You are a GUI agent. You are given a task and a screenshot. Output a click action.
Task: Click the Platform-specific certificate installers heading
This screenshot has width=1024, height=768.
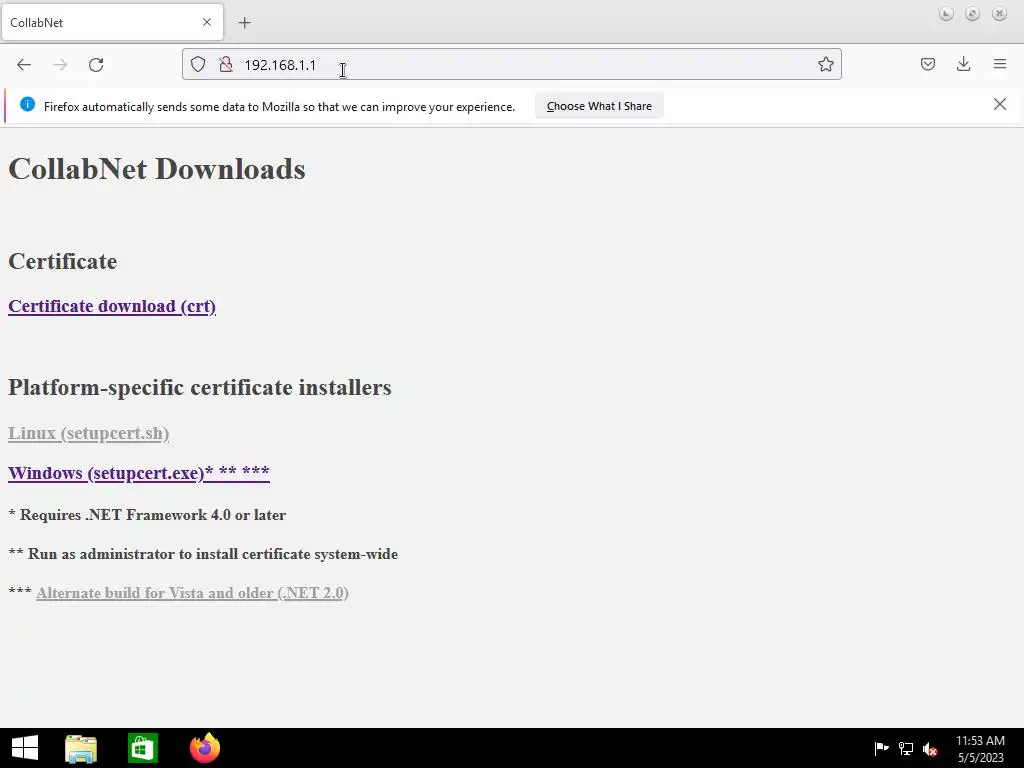coord(200,387)
